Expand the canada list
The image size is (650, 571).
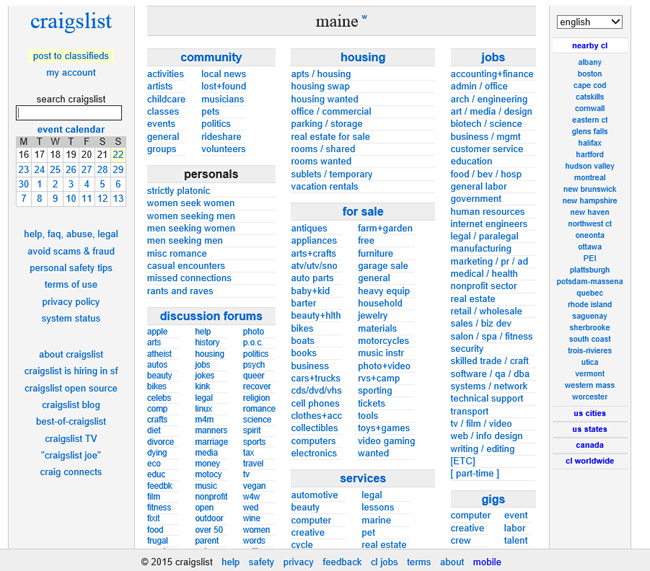tap(589, 445)
